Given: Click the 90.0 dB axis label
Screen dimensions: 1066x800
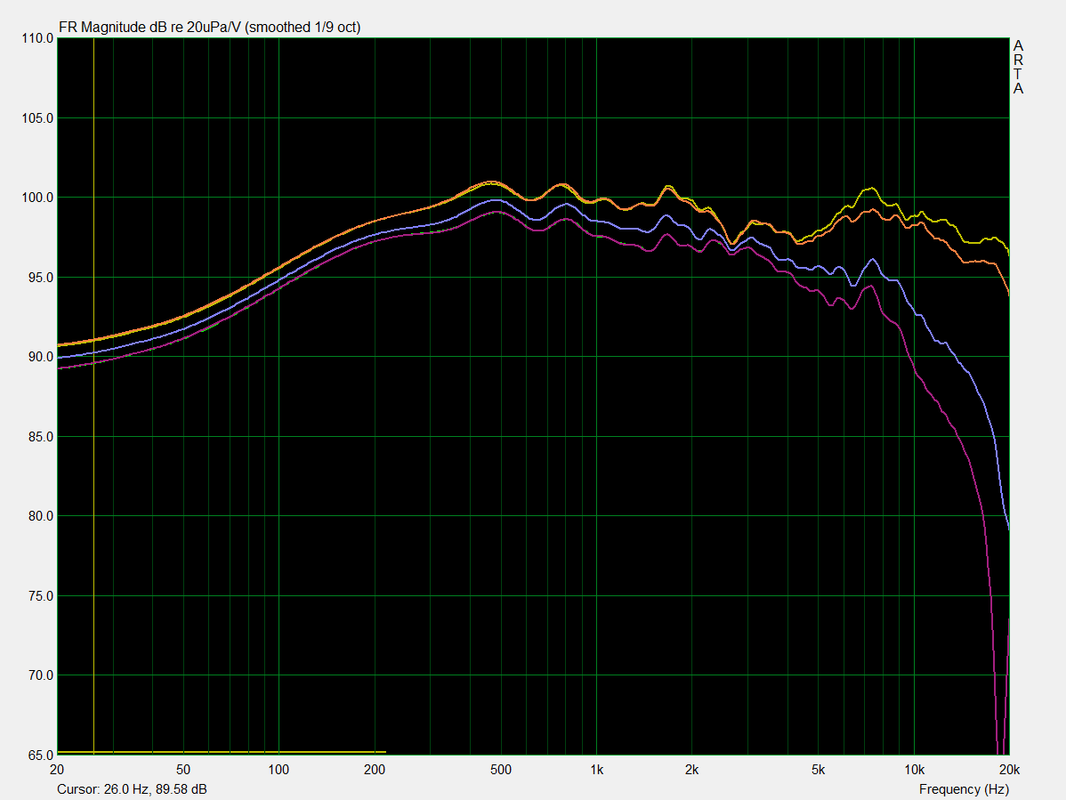Looking at the screenshot, I should click(x=40, y=357).
